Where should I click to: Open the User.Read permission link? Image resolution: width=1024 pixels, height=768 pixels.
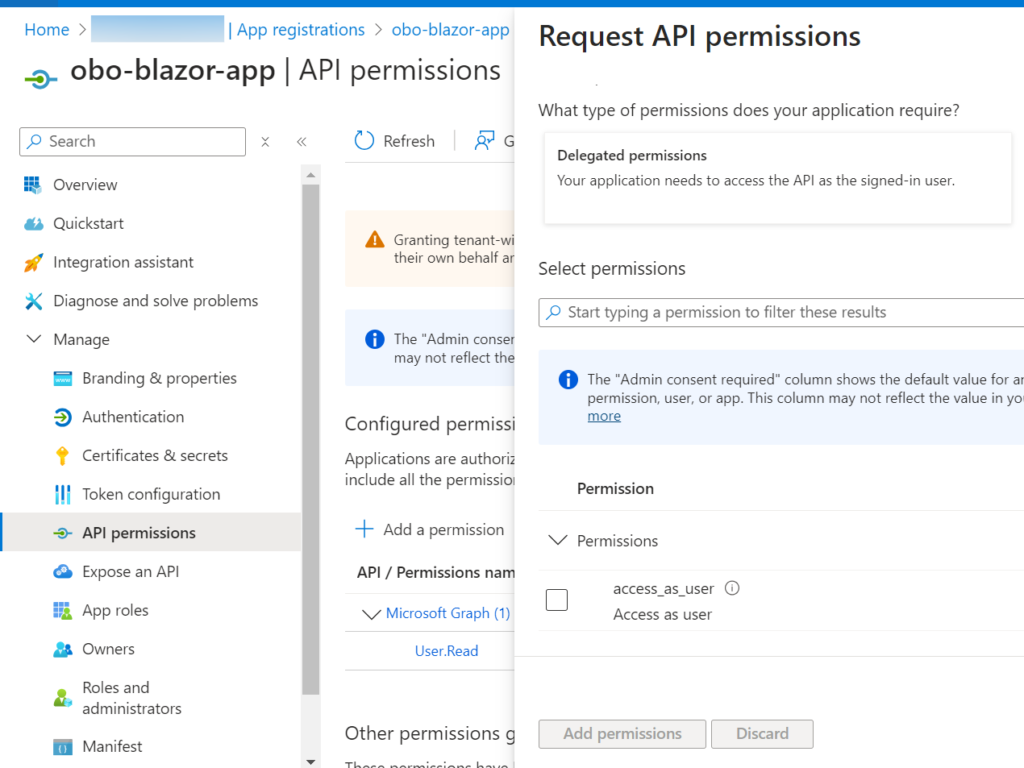[x=447, y=651]
